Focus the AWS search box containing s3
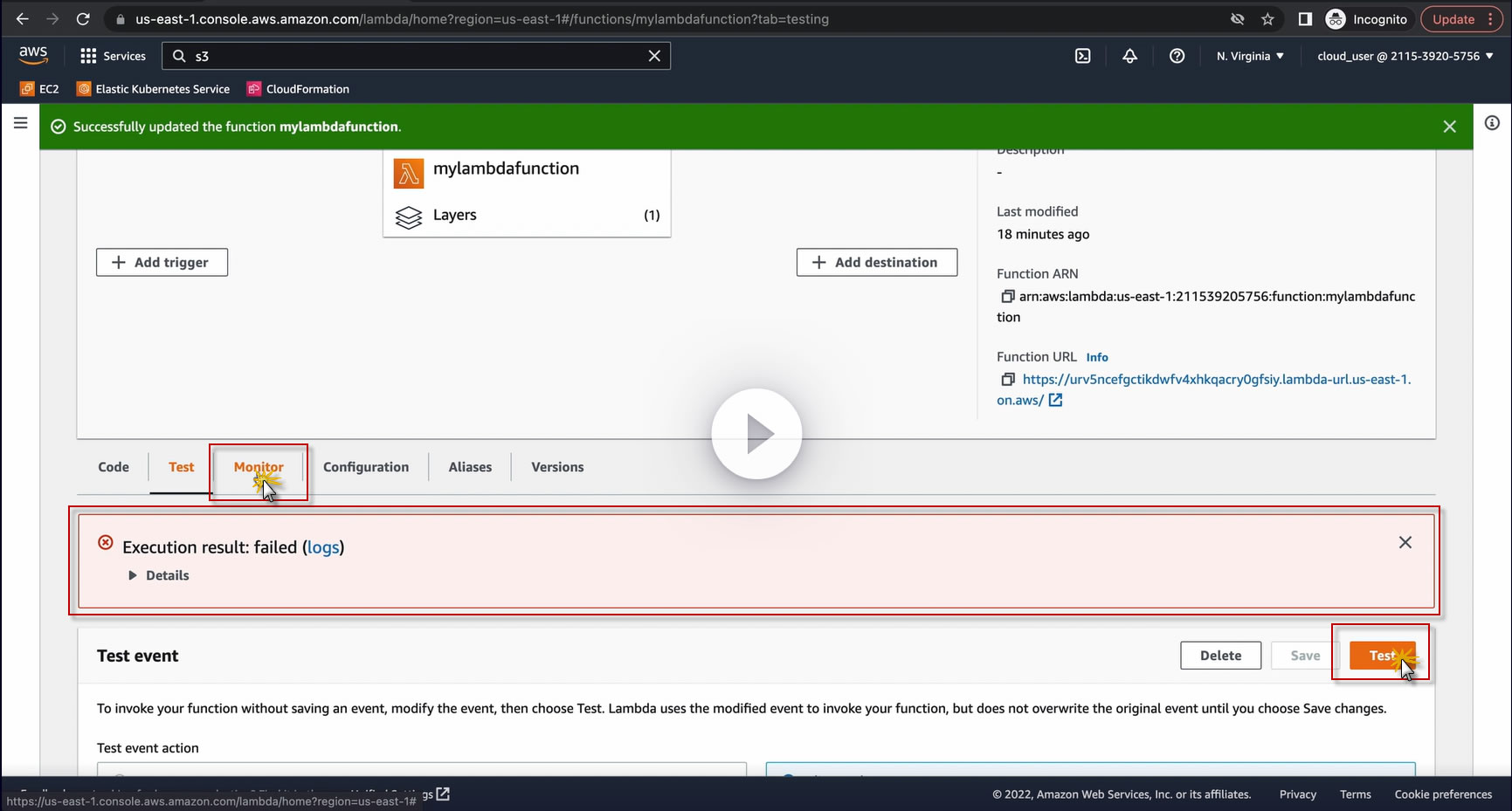The image size is (1512, 811). coord(416,56)
